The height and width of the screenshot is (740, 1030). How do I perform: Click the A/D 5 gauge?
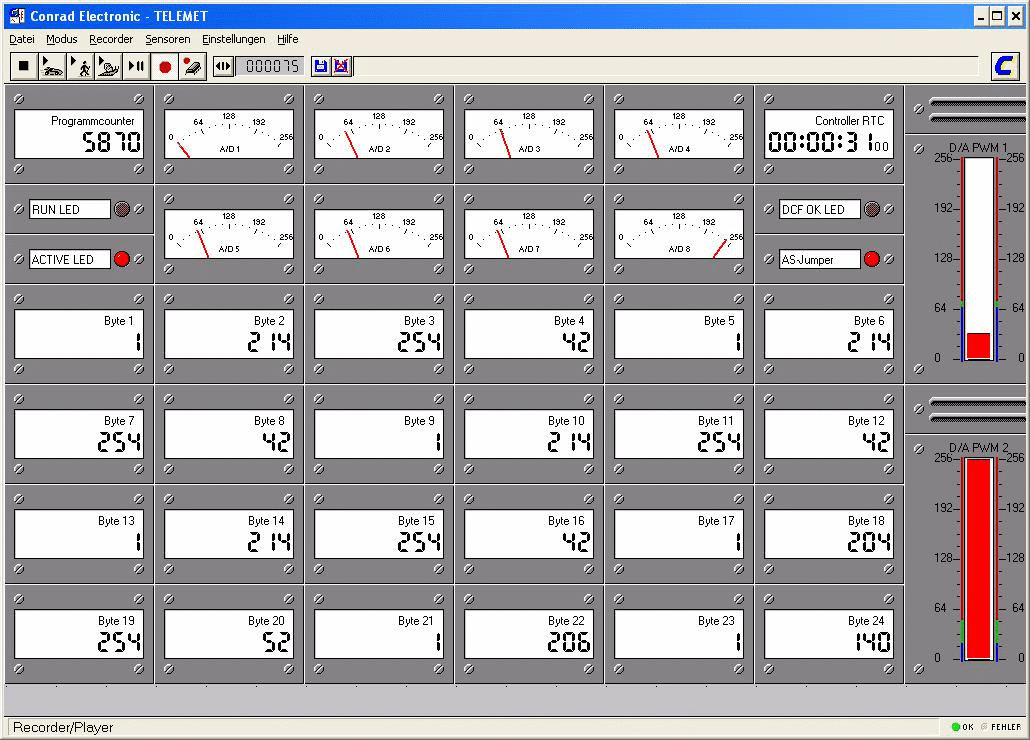[229, 234]
